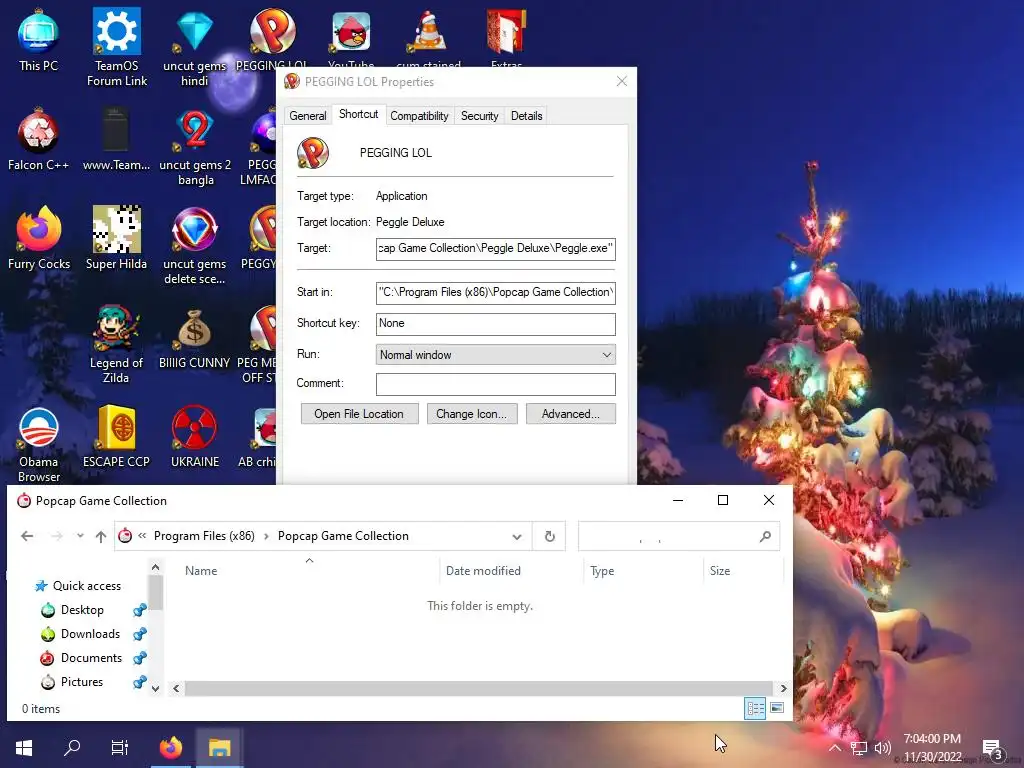1024x768 pixels.
Task: Open the Details tab
Action: tap(526, 116)
